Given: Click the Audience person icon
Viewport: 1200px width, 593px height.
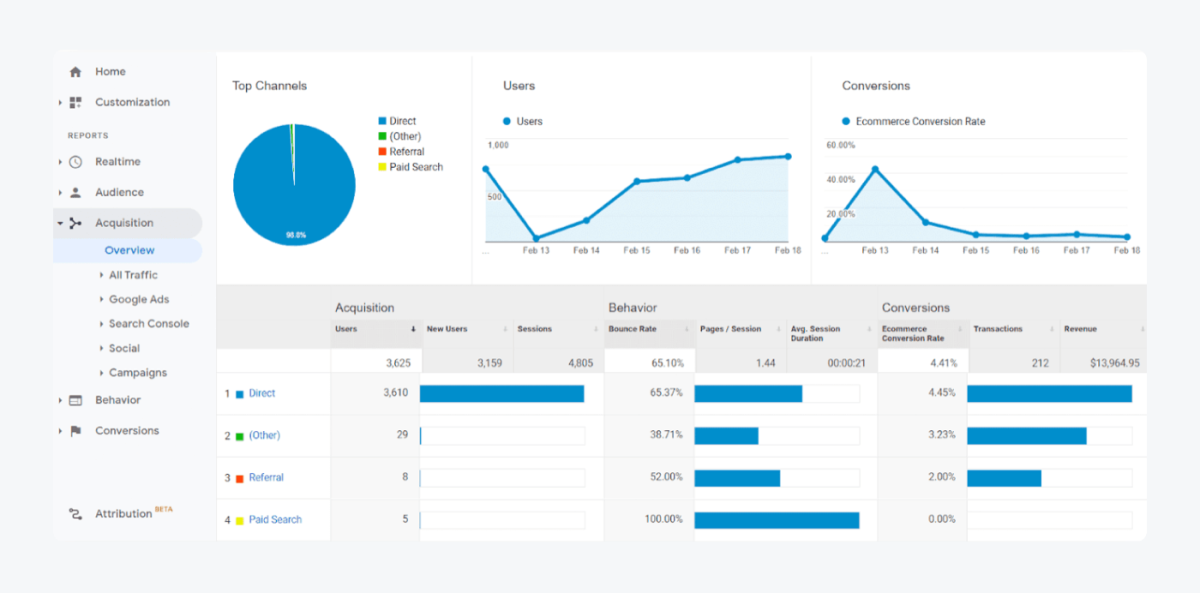Looking at the screenshot, I should click(x=75, y=192).
